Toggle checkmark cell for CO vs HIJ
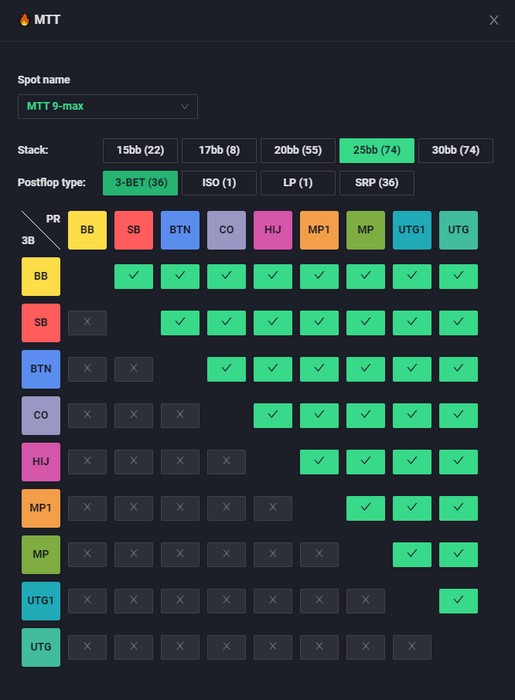 [273, 416]
